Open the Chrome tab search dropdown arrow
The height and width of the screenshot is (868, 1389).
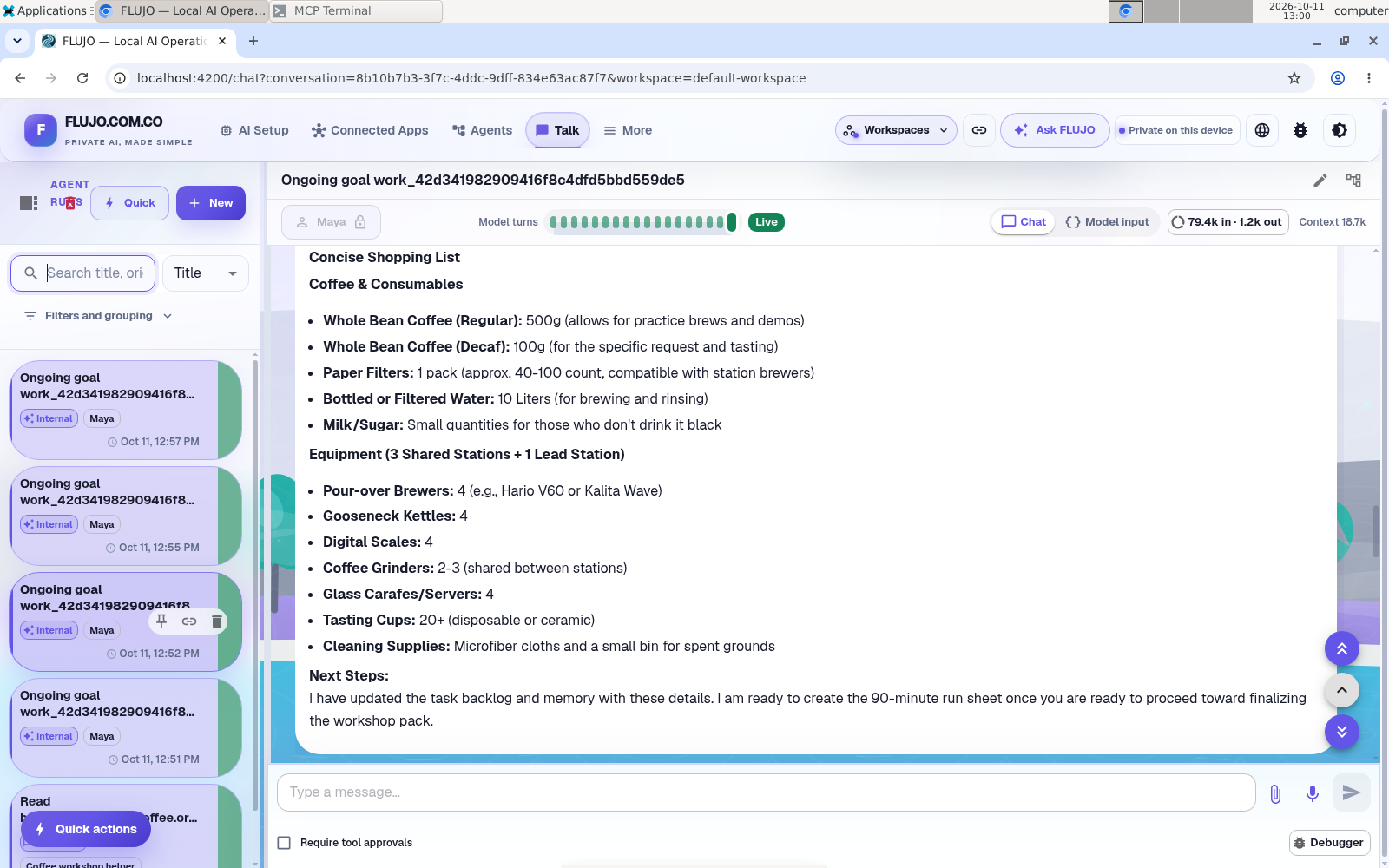(17, 41)
